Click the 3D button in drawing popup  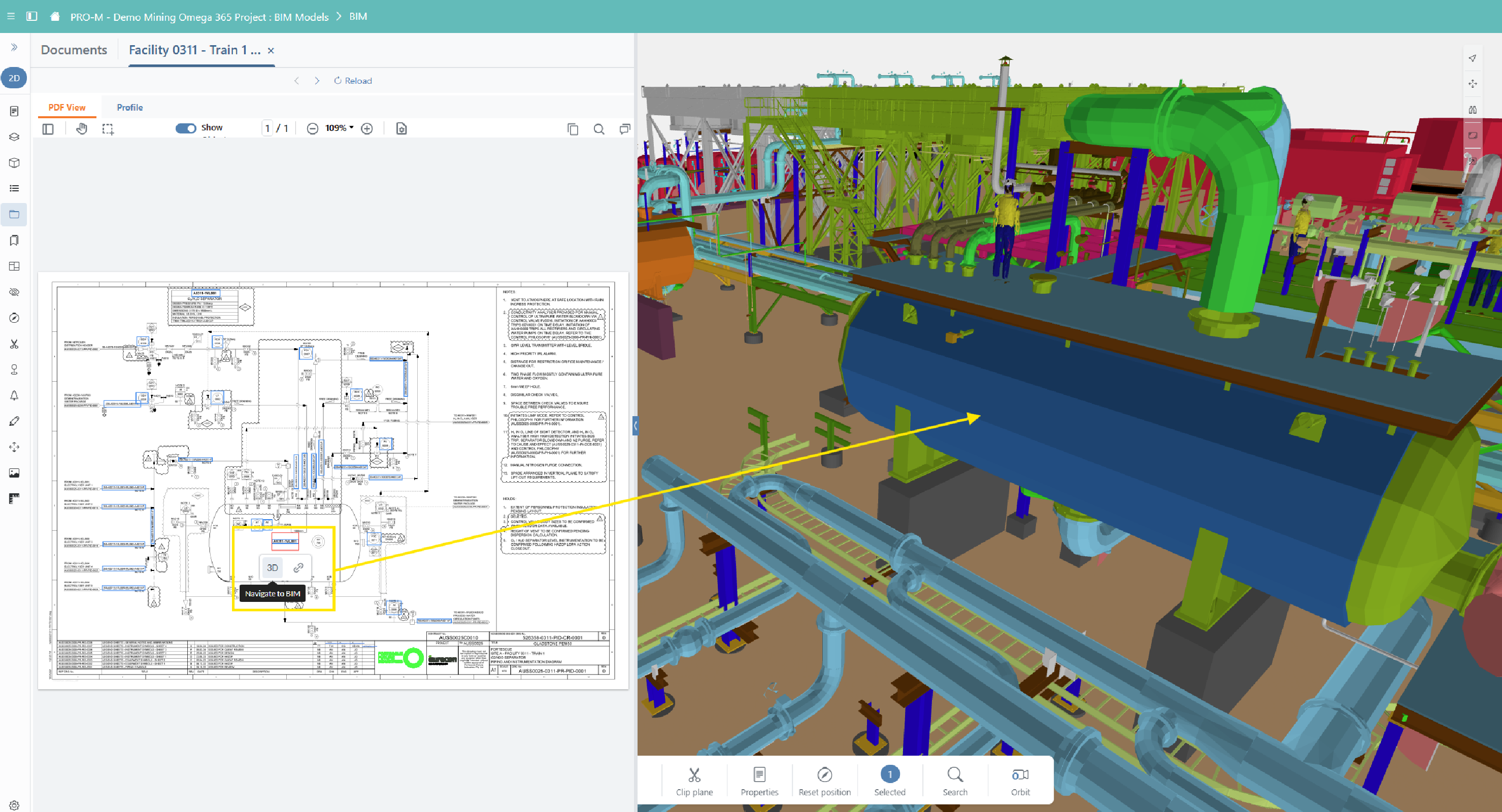coord(272,567)
